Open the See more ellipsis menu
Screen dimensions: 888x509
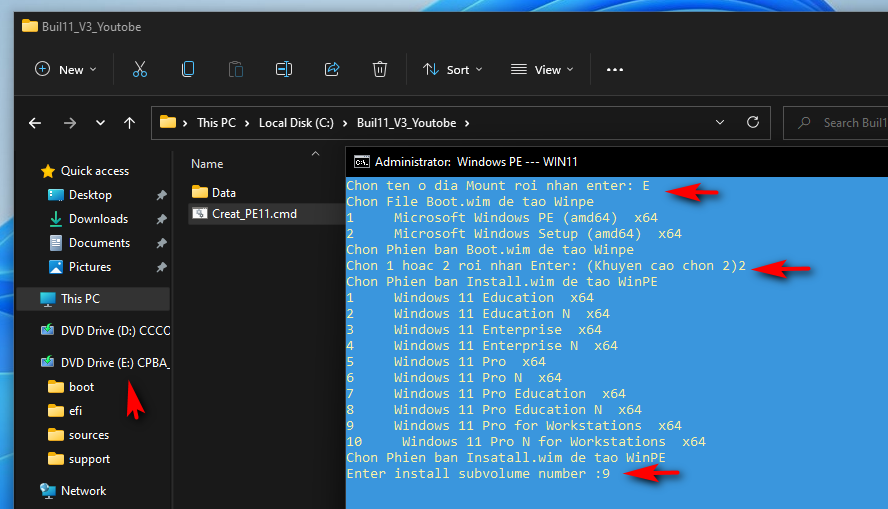614,70
